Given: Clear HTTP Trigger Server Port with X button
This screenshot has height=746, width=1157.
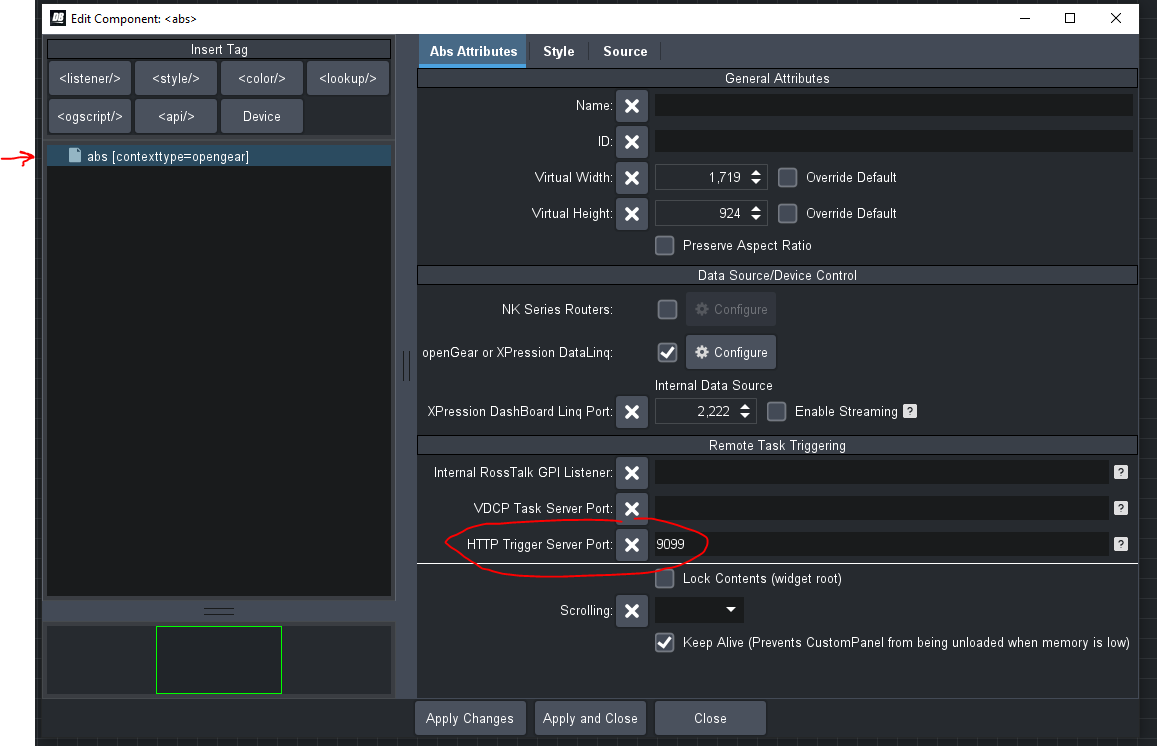Looking at the screenshot, I should [x=632, y=545].
